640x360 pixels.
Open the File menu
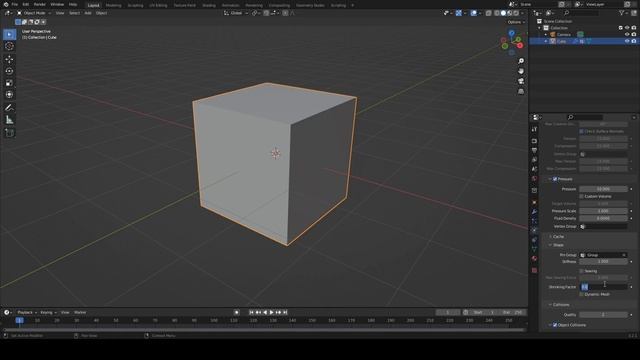[15, 4]
